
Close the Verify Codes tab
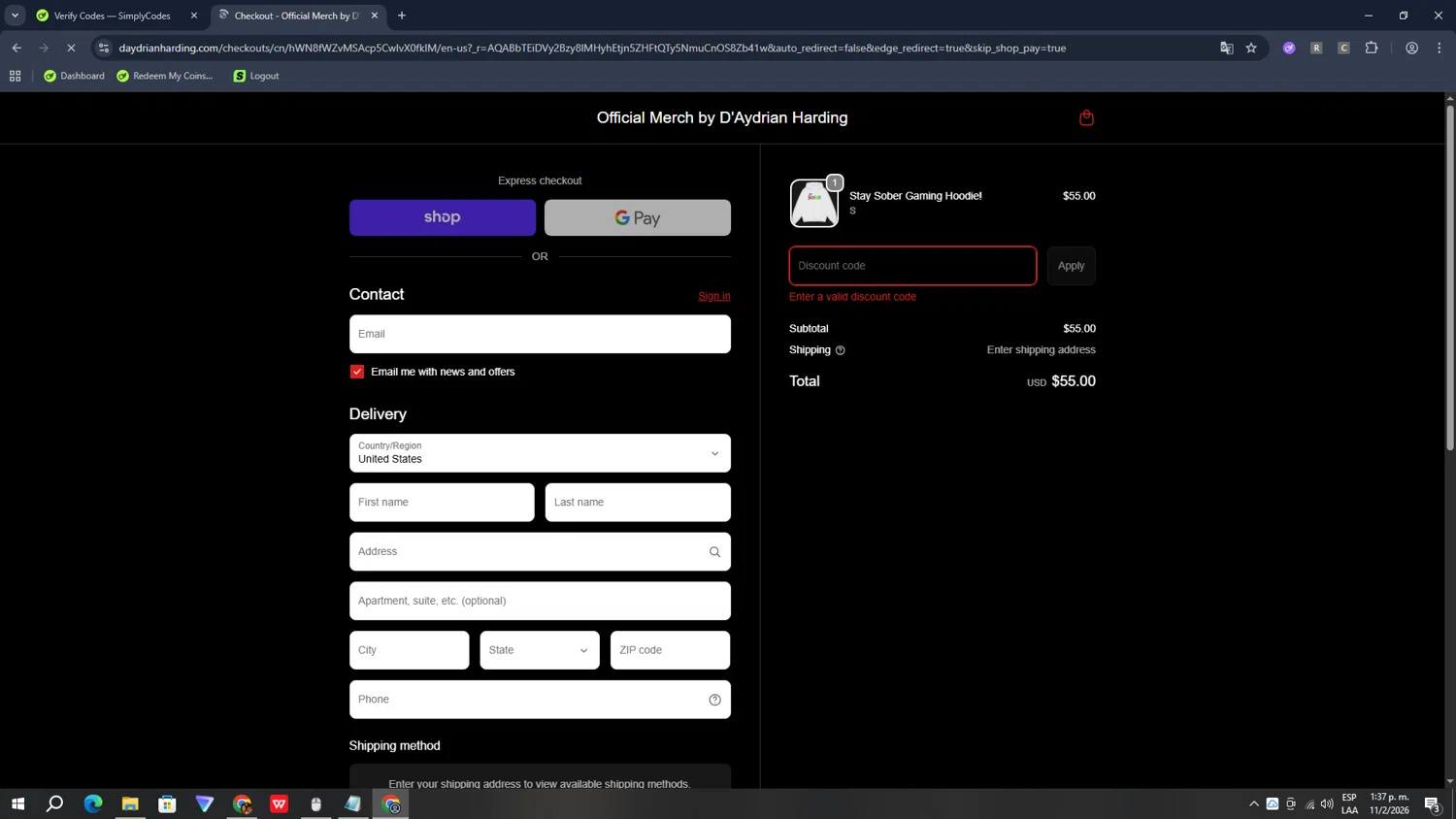[x=194, y=16]
